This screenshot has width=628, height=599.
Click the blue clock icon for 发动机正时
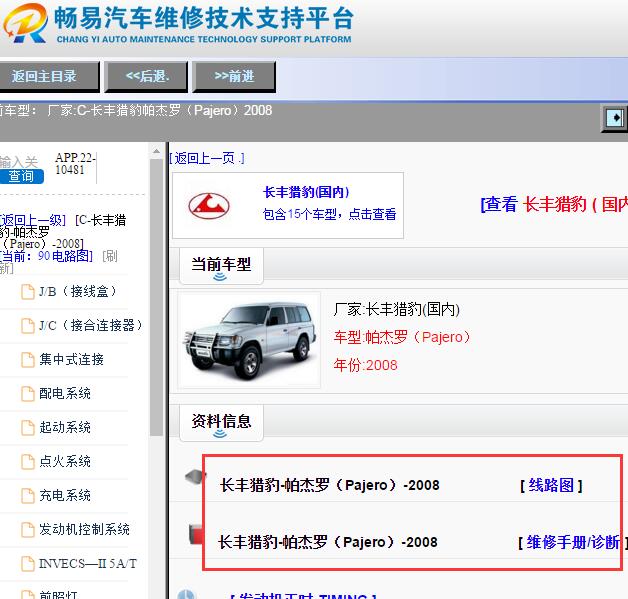(x=185, y=594)
